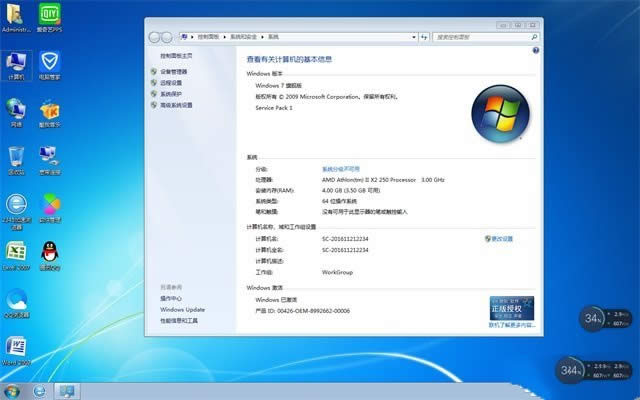Open the QQ penguin desktop icon
Image resolution: width=640 pixels, height=400 pixels.
tap(49, 252)
